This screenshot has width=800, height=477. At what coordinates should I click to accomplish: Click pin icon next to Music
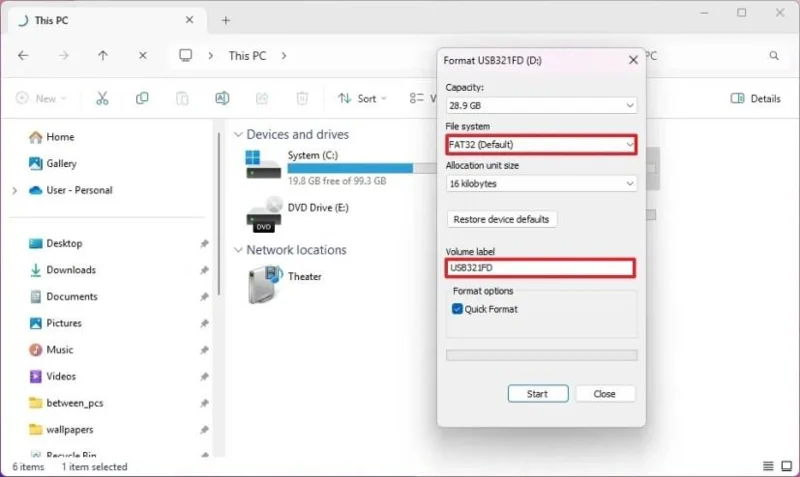click(204, 349)
